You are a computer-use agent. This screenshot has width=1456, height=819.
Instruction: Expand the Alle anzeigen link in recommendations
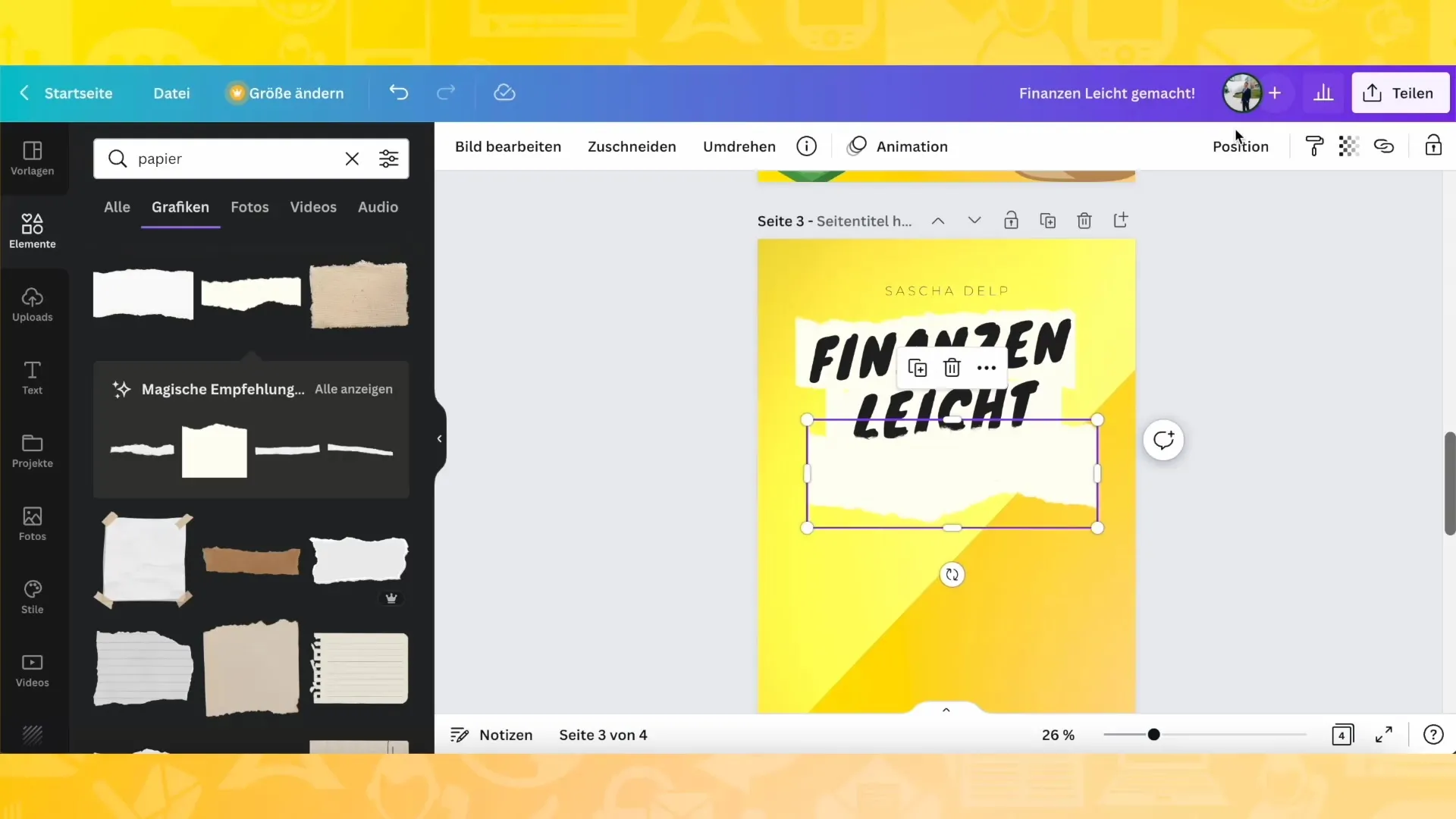coord(353,389)
